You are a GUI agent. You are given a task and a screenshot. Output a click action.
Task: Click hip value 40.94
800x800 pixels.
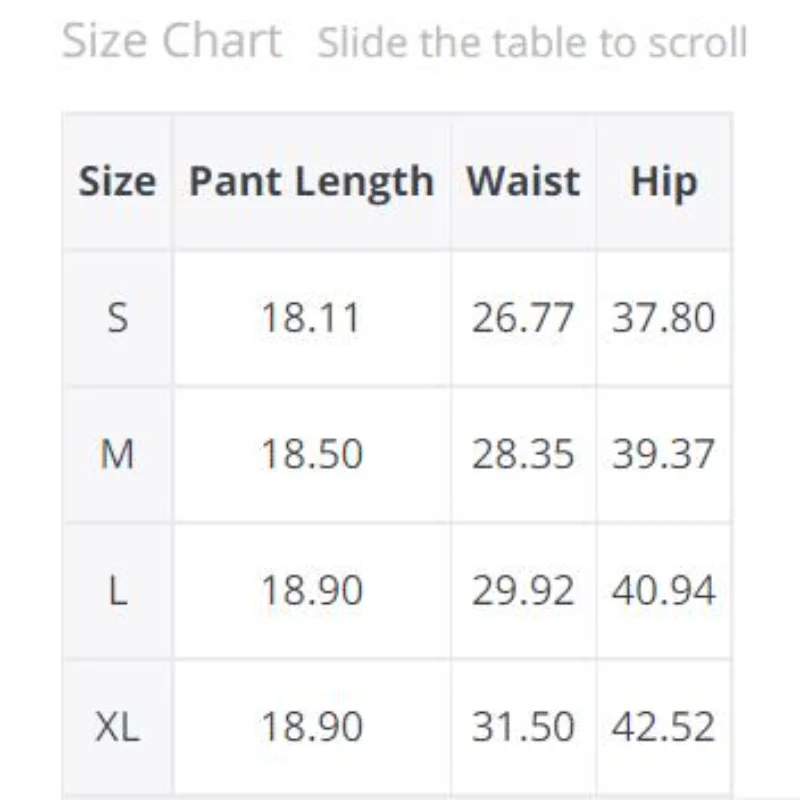[664, 591]
